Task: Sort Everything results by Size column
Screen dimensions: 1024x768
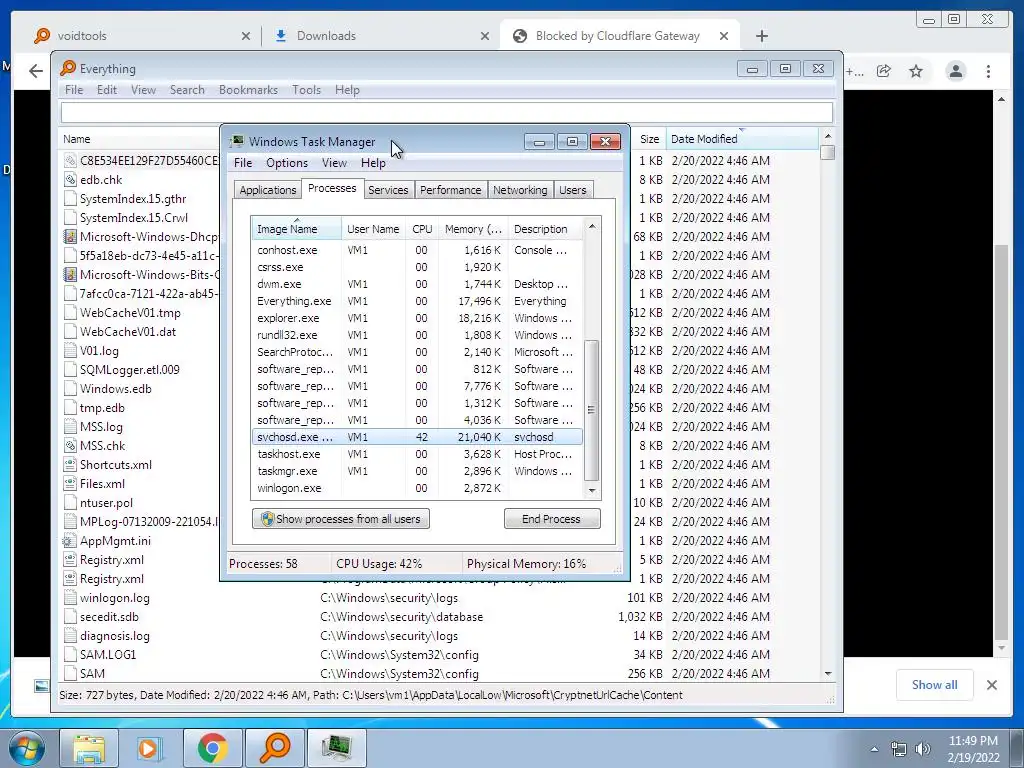Action: [x=648, y=139]
